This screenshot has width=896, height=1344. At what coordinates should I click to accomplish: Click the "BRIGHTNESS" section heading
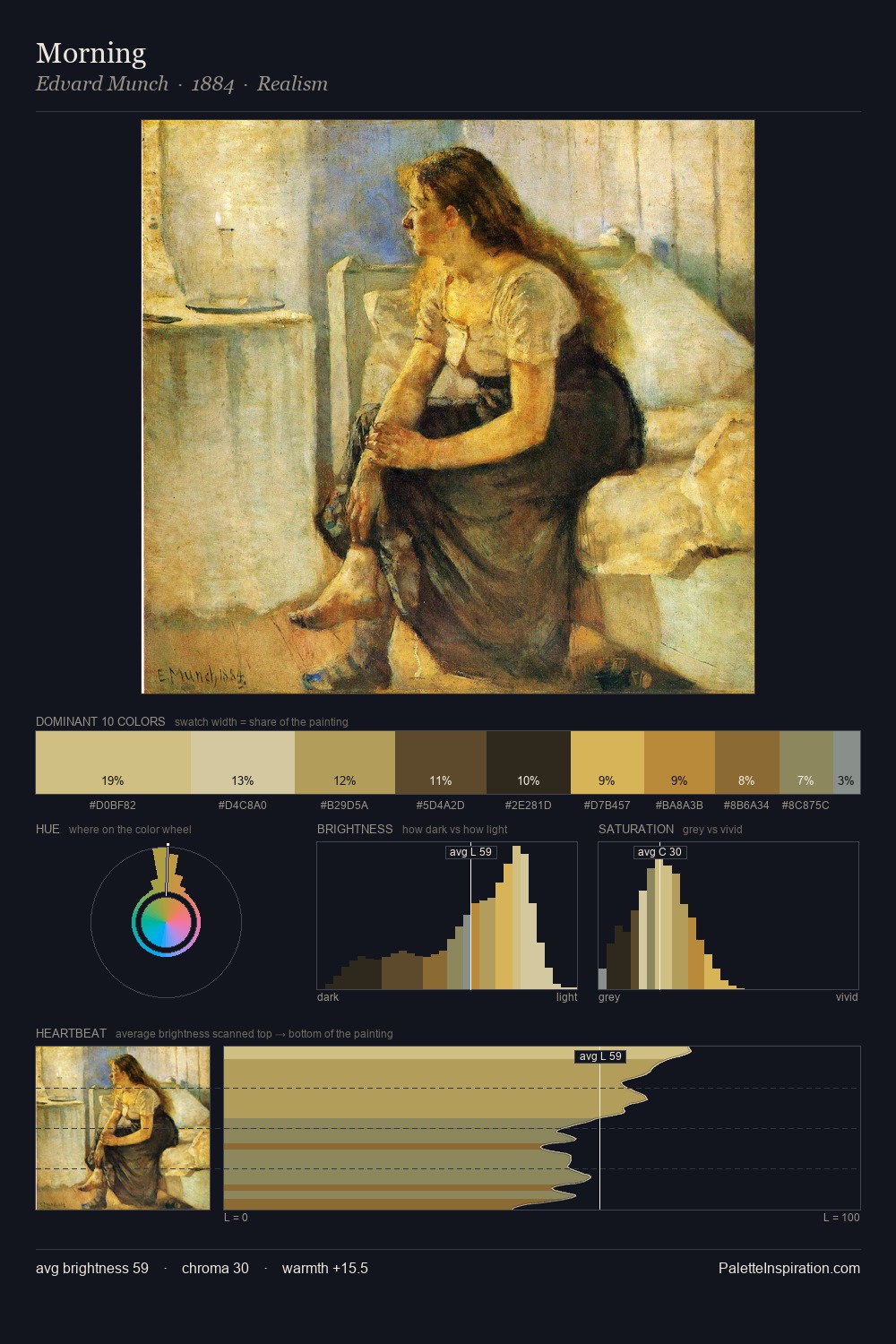[355, 829]
